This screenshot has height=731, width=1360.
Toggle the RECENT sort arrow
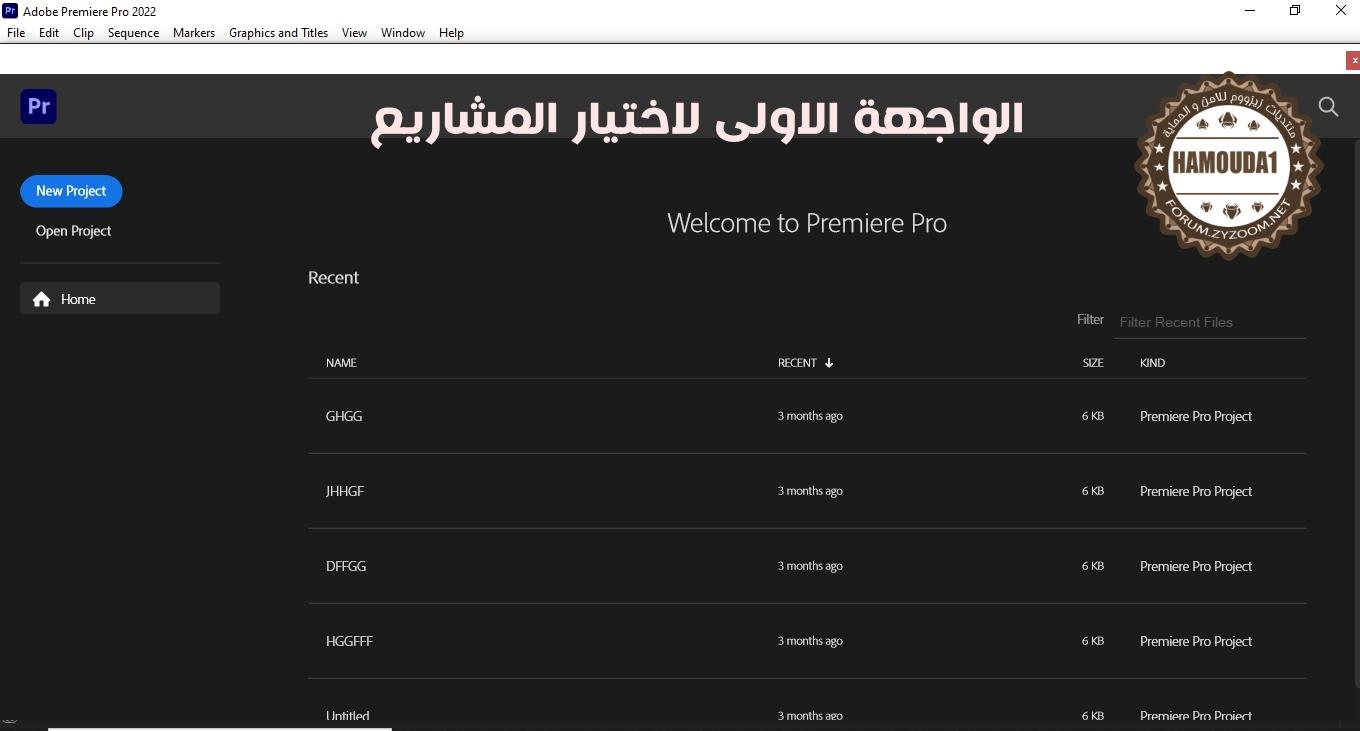point(829,363)
